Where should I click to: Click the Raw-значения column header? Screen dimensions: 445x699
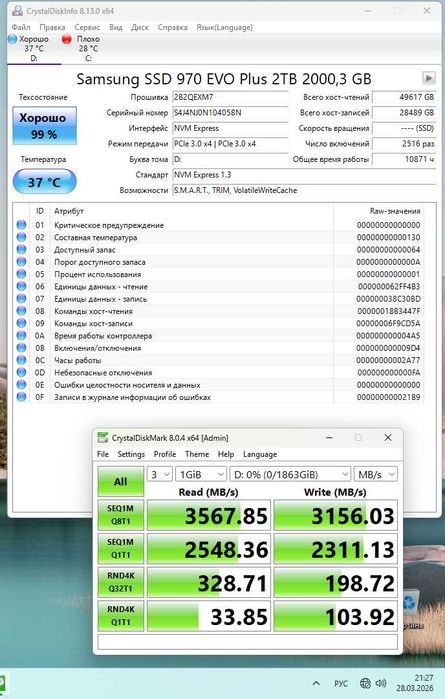point(395,211)
